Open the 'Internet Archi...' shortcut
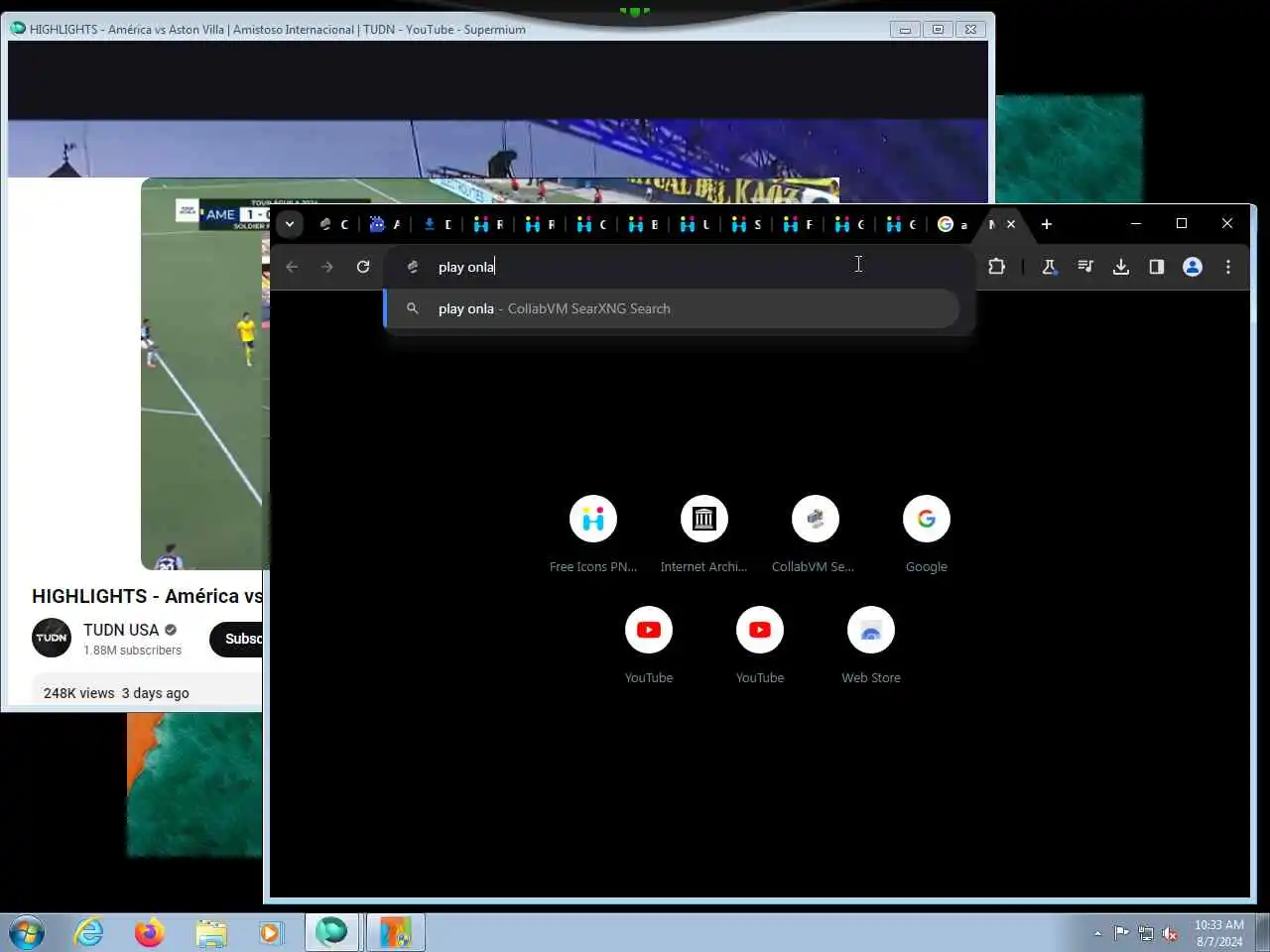Viewport: 1270px width, 952px height. click(x=704, y=534)
